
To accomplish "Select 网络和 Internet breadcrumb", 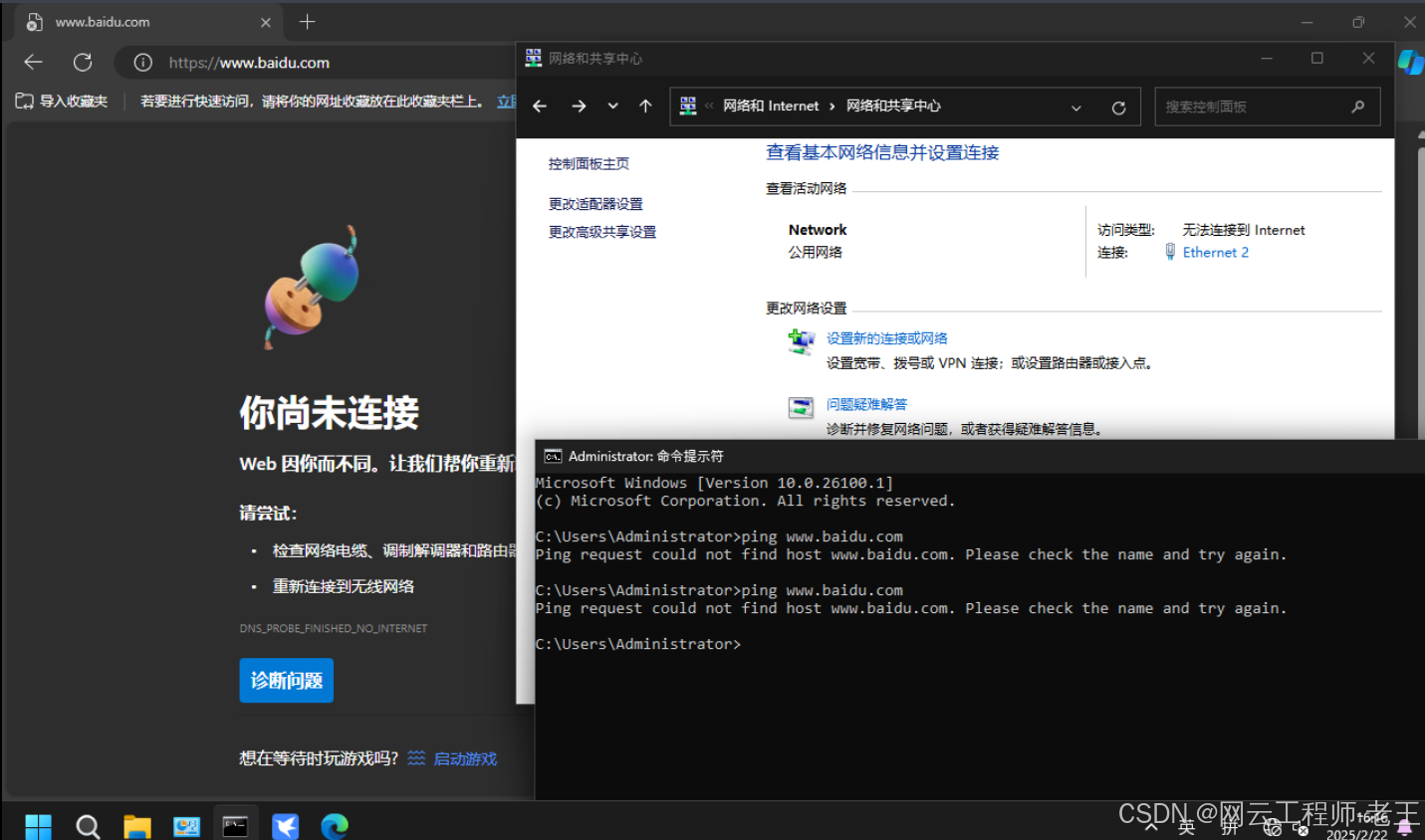I will [771, 105].
